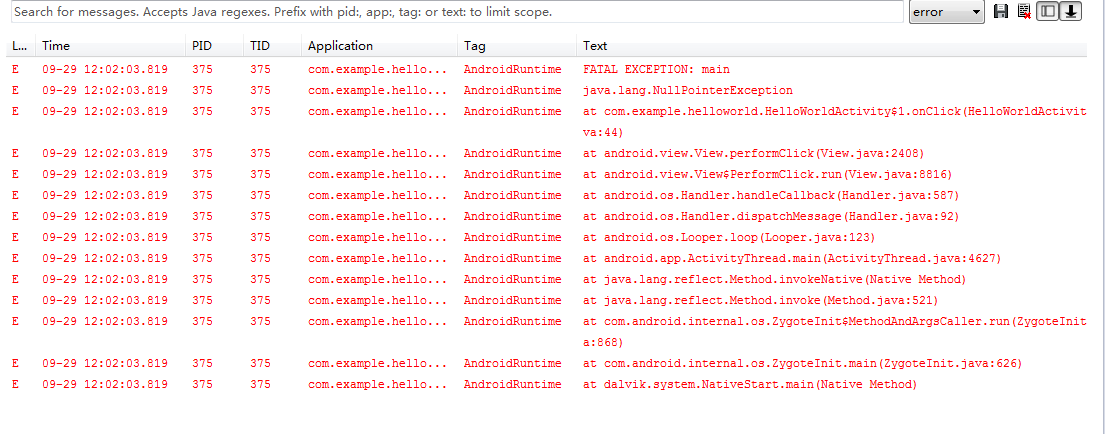
Task: Click com.example.hello... in the NativeStart.main row
Action: tap(377, 385)
